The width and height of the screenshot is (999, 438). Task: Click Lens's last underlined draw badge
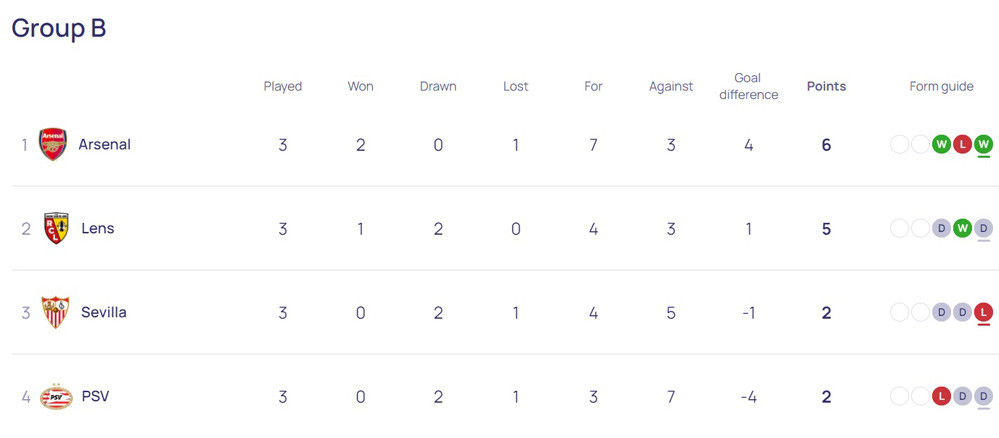tap(984, 229)
